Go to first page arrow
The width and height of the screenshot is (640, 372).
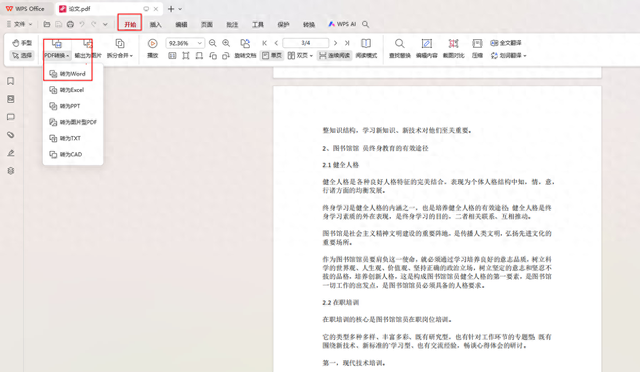pos(264,43)
